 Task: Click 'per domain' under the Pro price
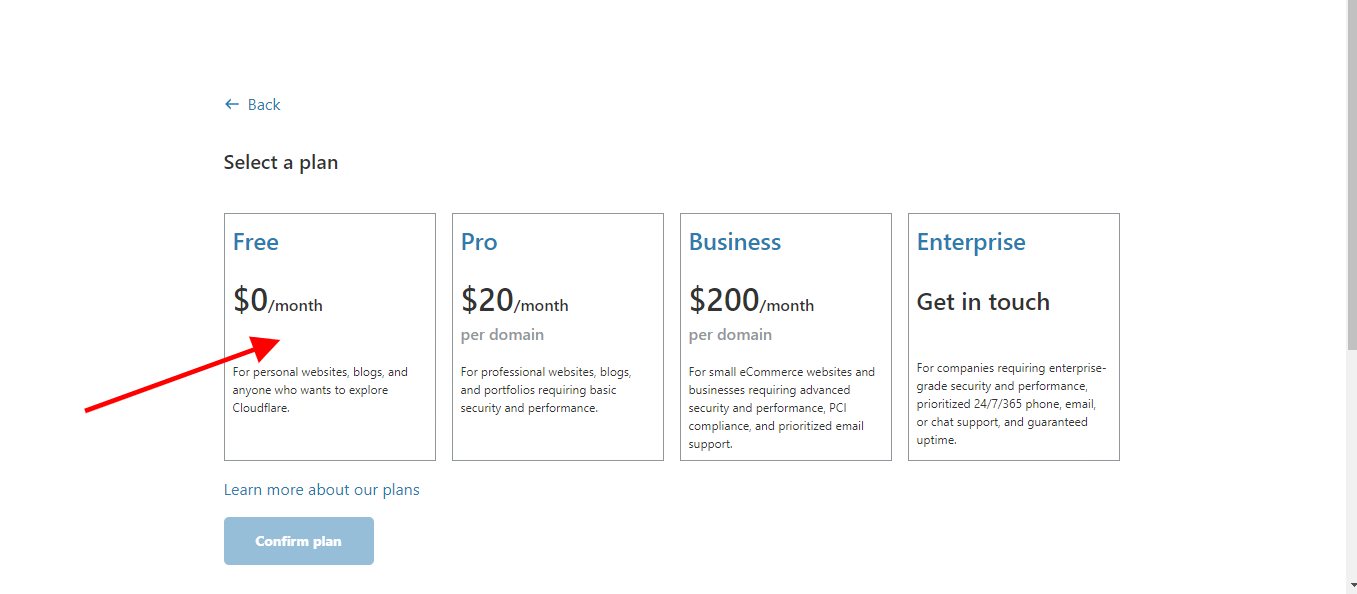click(x=502, y=334)
